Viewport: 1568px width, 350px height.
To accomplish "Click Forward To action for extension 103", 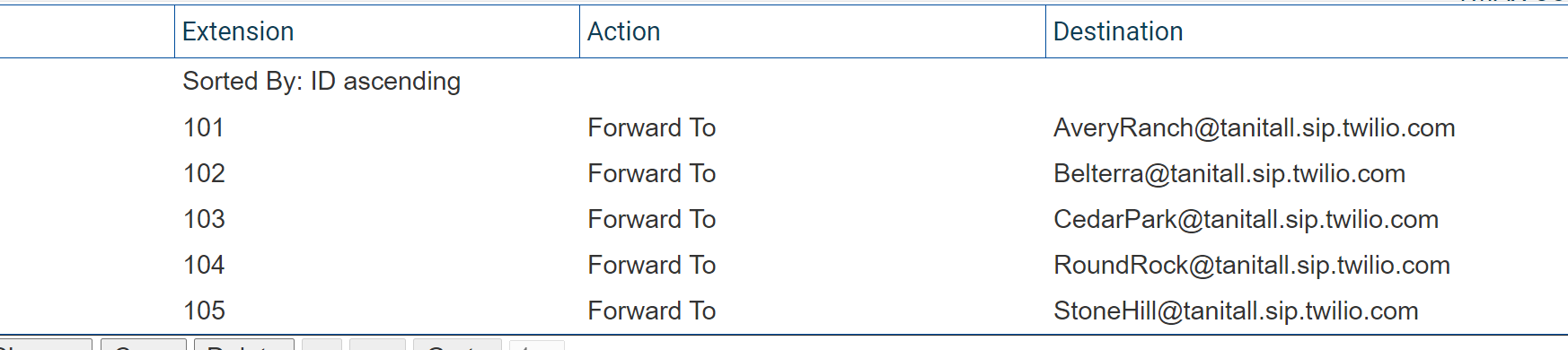I will click(651, 219).
